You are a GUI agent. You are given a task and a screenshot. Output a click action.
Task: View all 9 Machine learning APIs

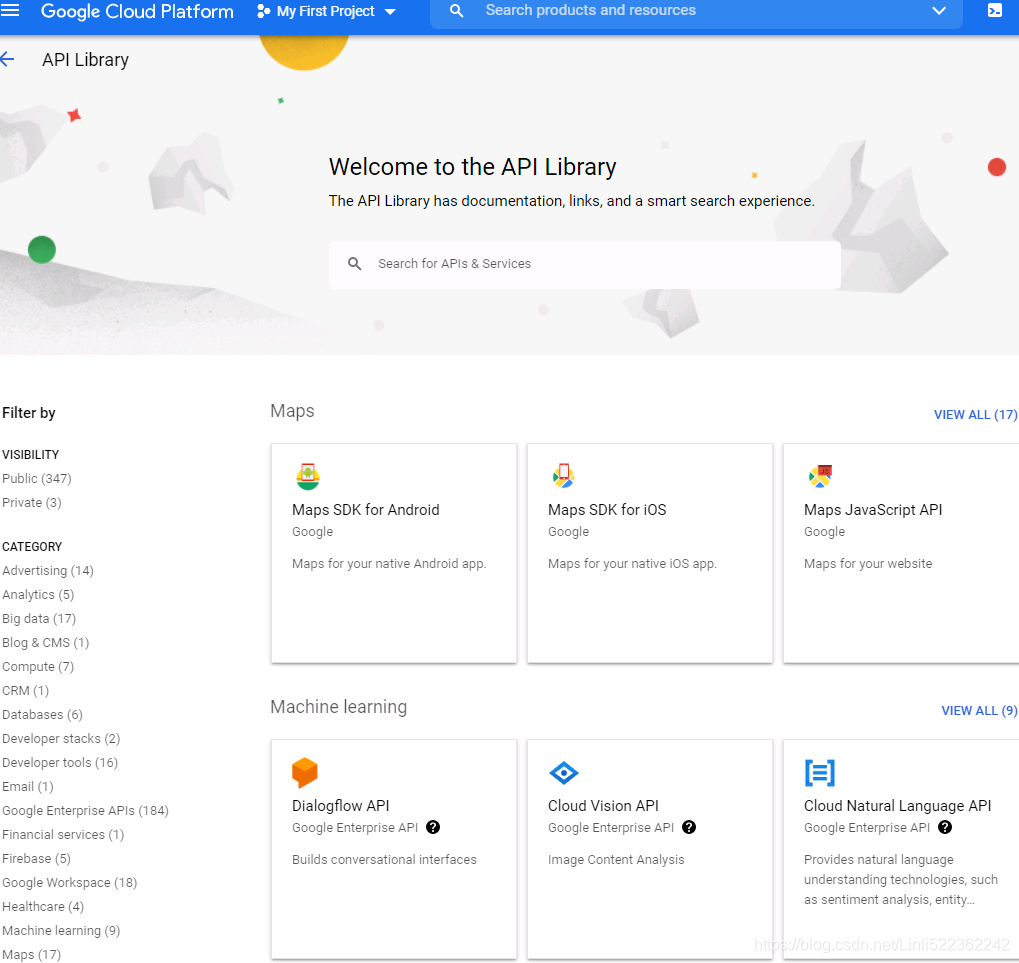pos(979,710)
